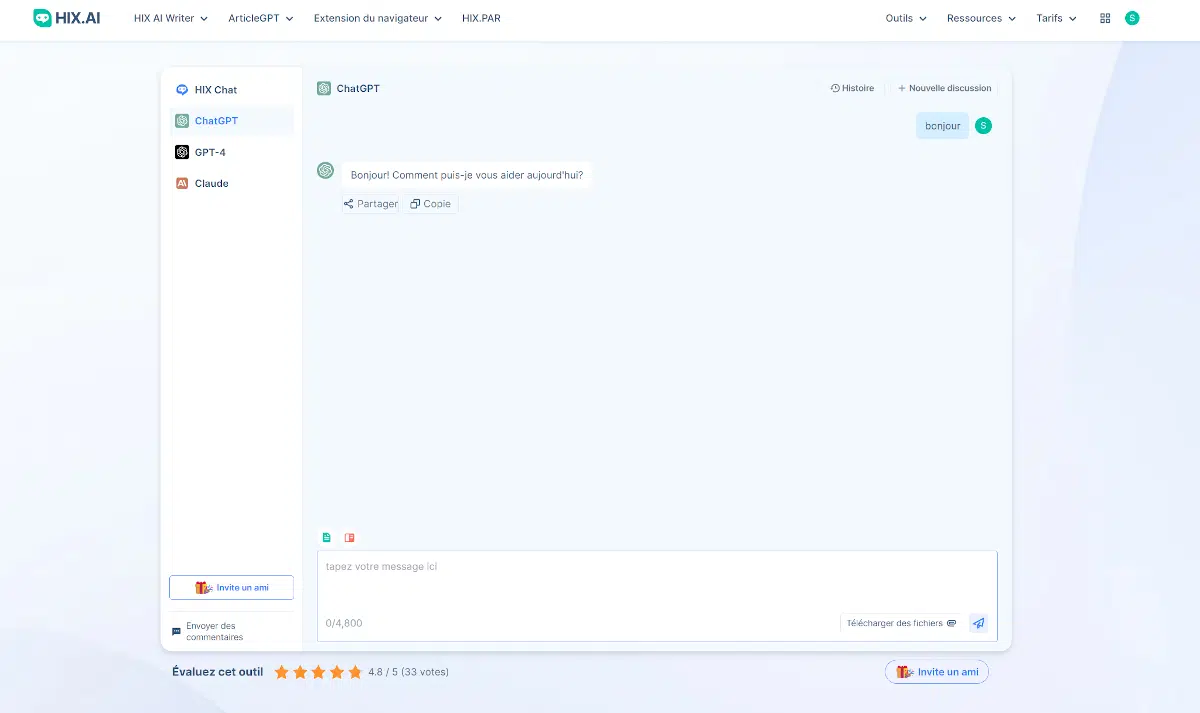This screenshot has width=1200, height=713.
Task: Click Invite un ami in the sidebar
Action: [x=232, y=588]
